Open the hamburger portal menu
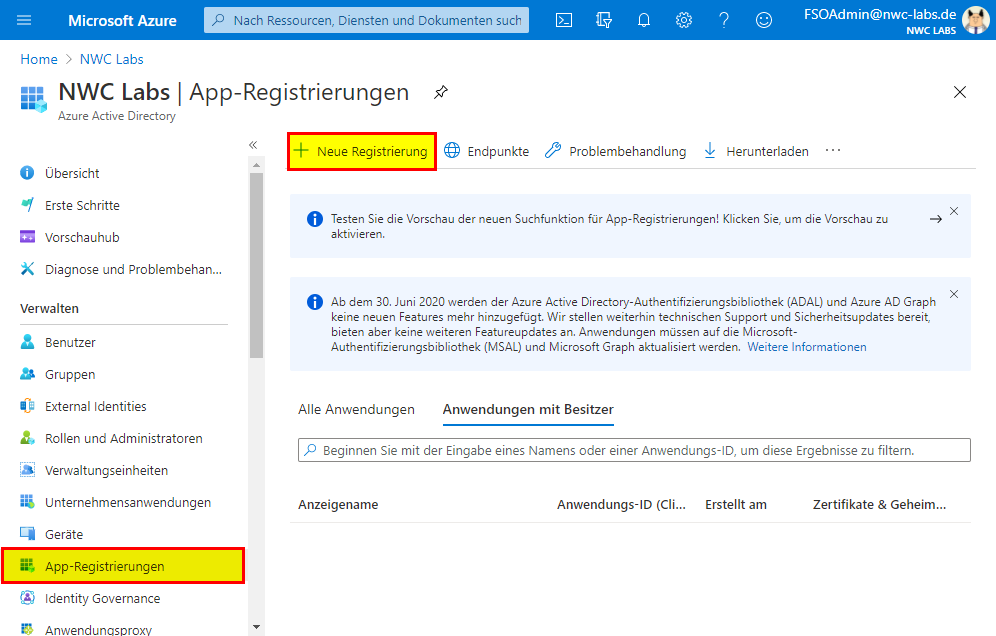 pos(24,20)
